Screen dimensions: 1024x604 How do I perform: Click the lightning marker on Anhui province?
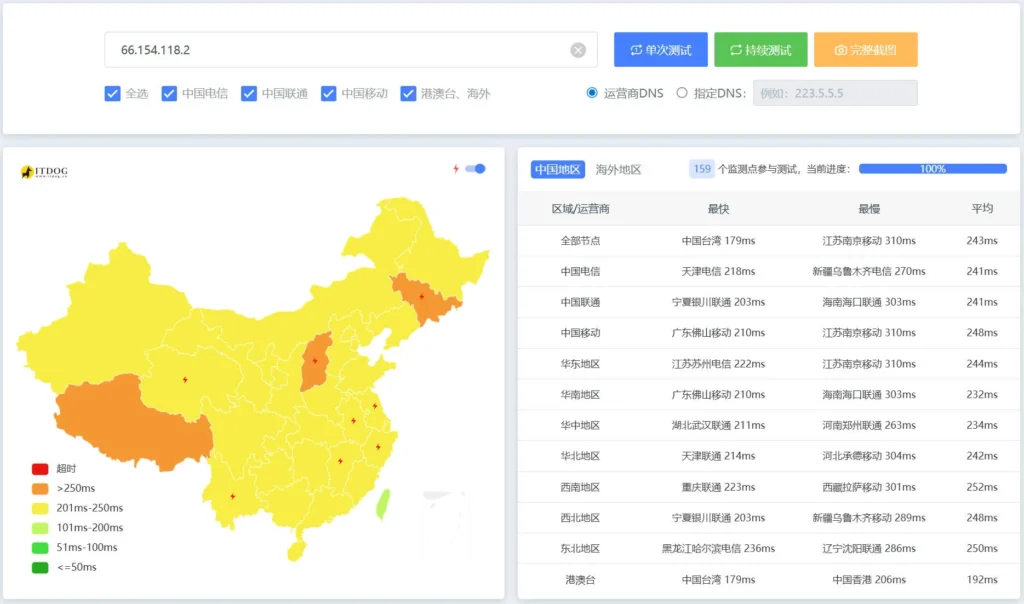point(353,421)
